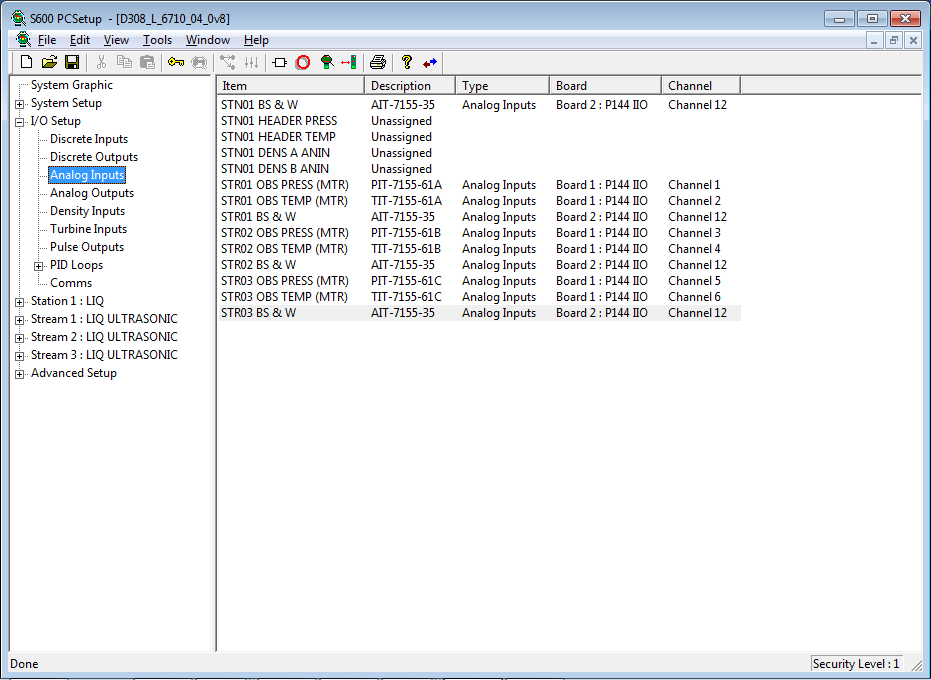This screenshot has width=931, height=680.
Task: Restore the inner document window
Action: (894, 40)
